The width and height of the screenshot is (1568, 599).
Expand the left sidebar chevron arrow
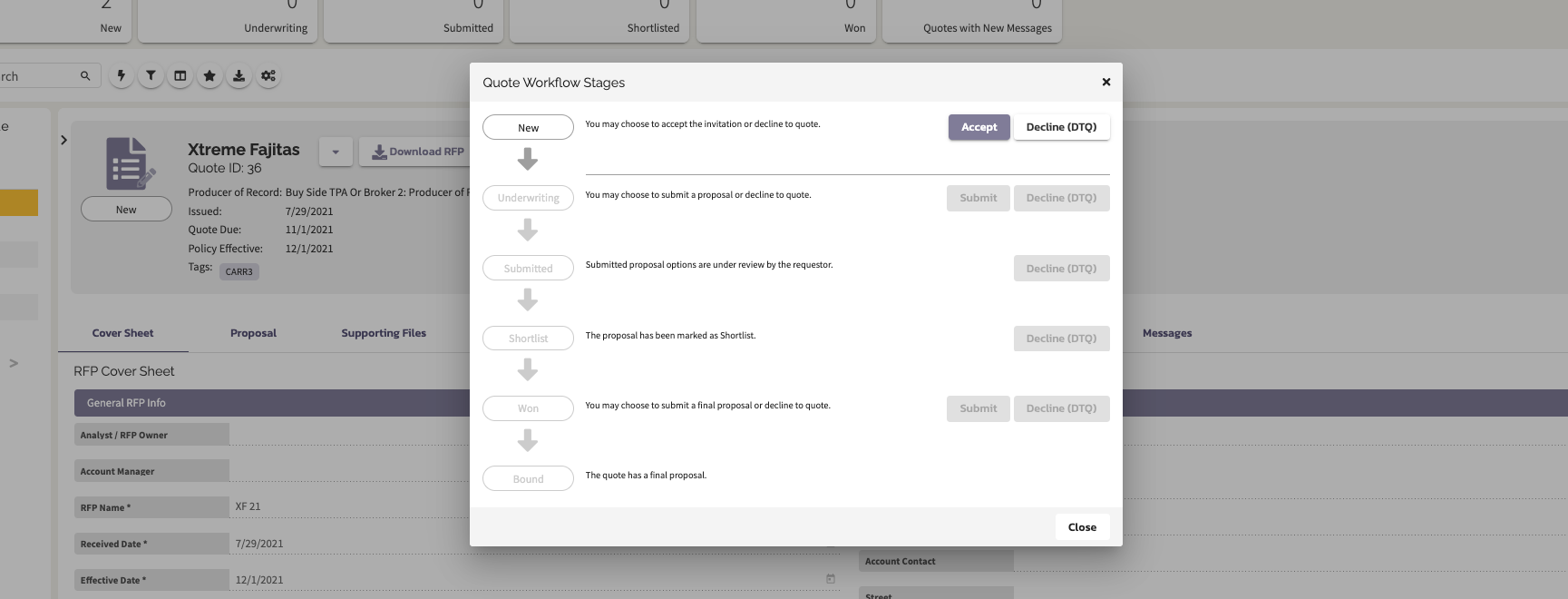pos(14,363)
